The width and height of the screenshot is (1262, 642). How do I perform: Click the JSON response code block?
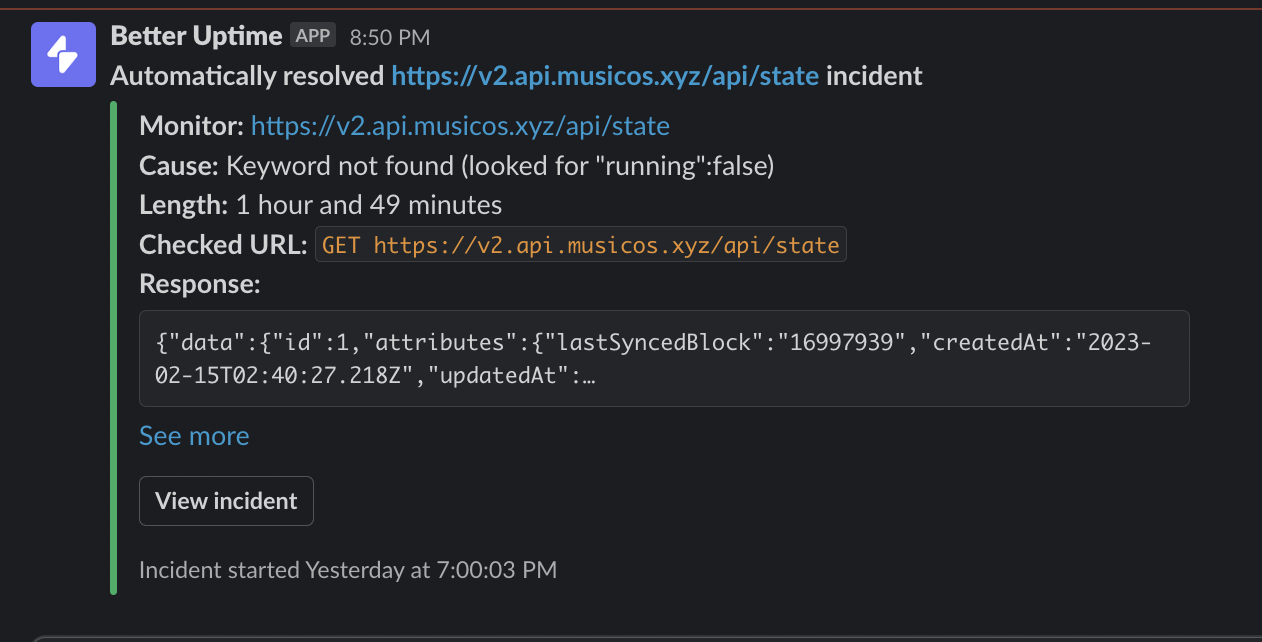click(x=664, y=358)
